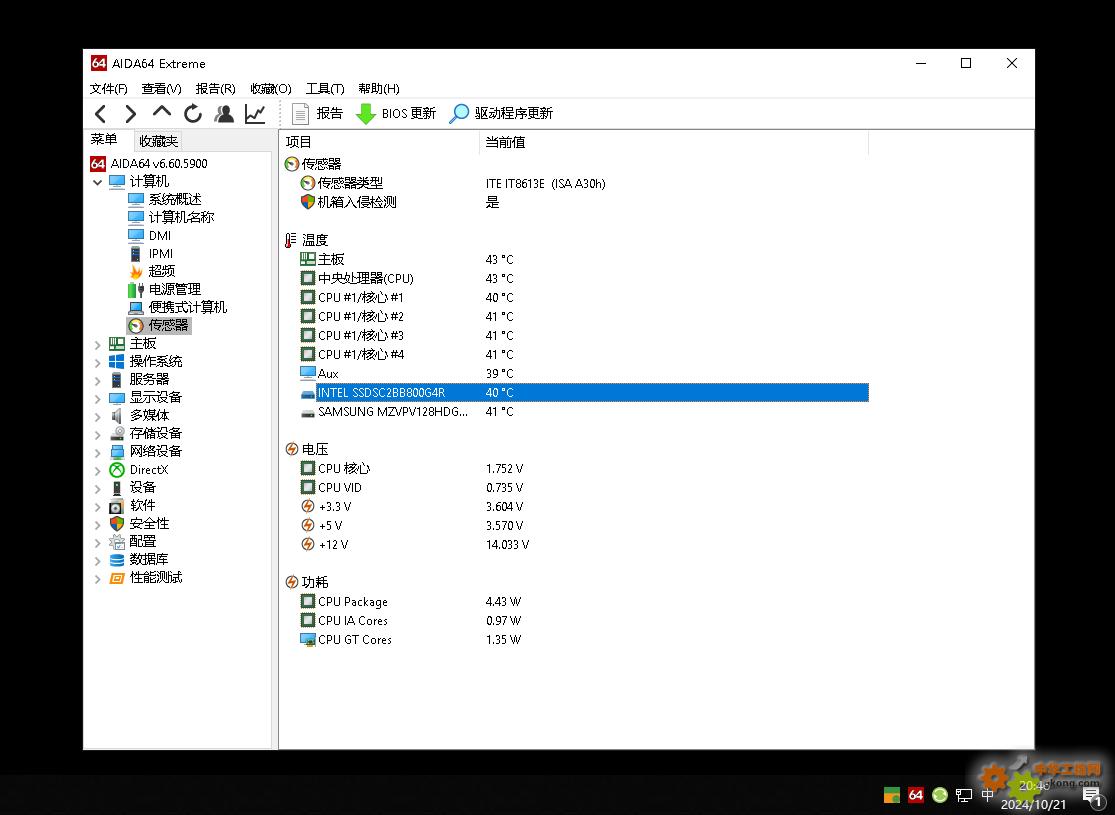Expand the 多媒体 tree node

tap(98, 417)
